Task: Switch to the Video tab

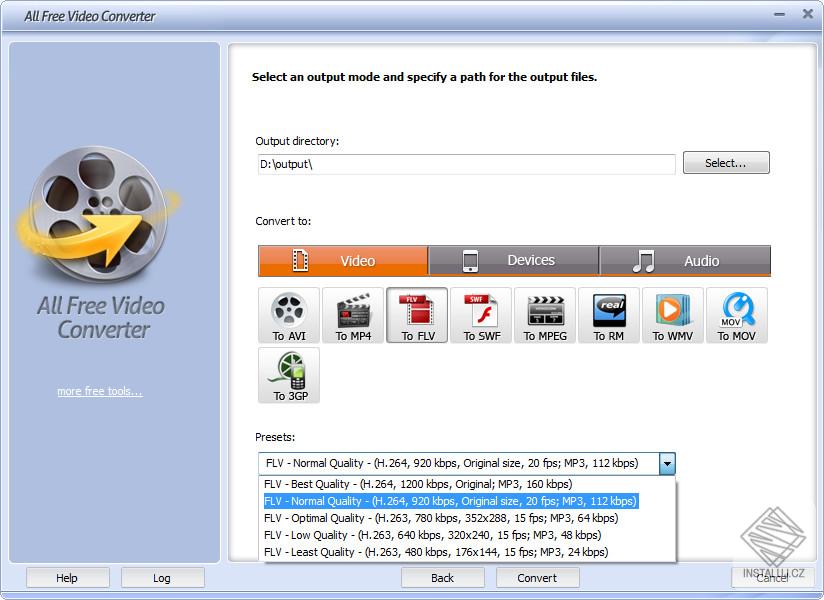Action: click(x=343, y=260)
